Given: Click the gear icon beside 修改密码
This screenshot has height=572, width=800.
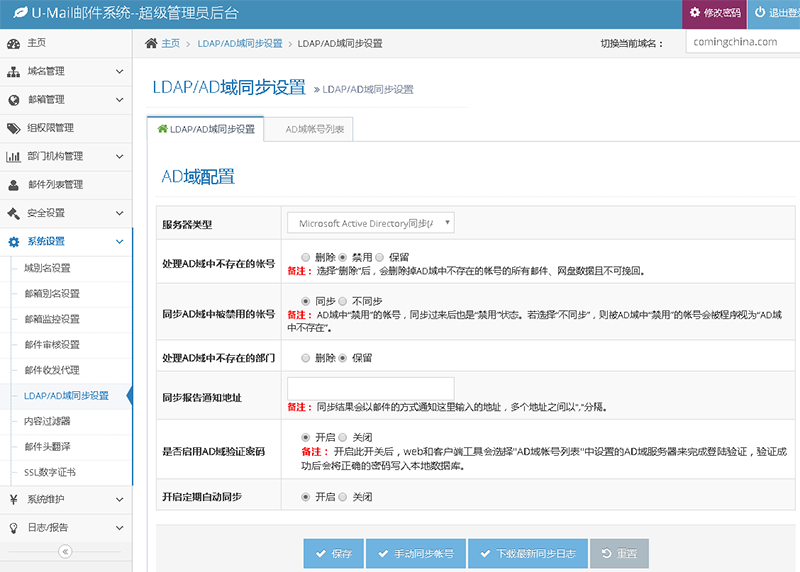Looking at the screenshot, I should [694, 12].
